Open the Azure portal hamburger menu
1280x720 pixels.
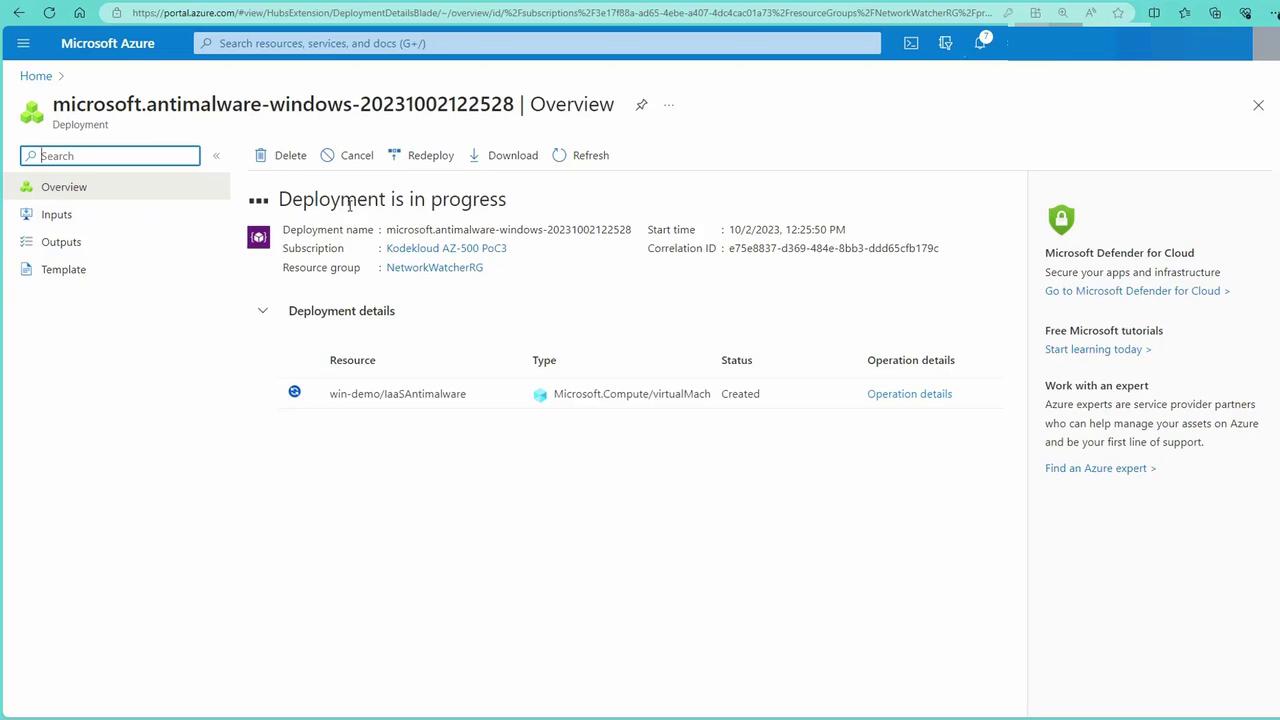coord(24,43)
